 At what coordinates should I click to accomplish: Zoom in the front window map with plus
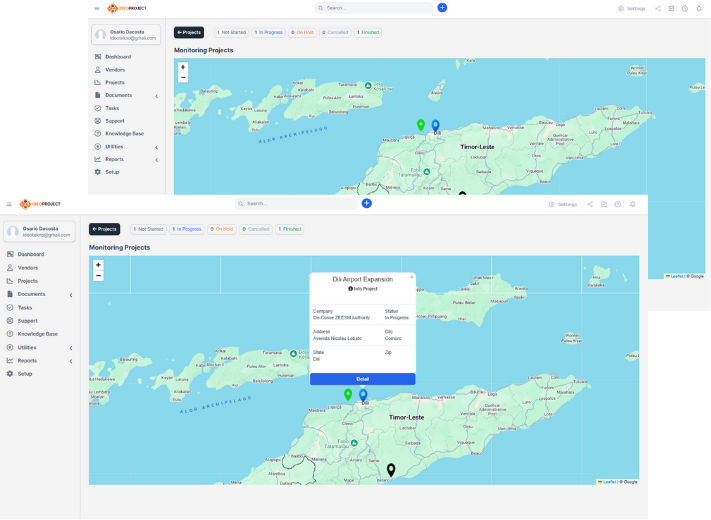(98, 265)
